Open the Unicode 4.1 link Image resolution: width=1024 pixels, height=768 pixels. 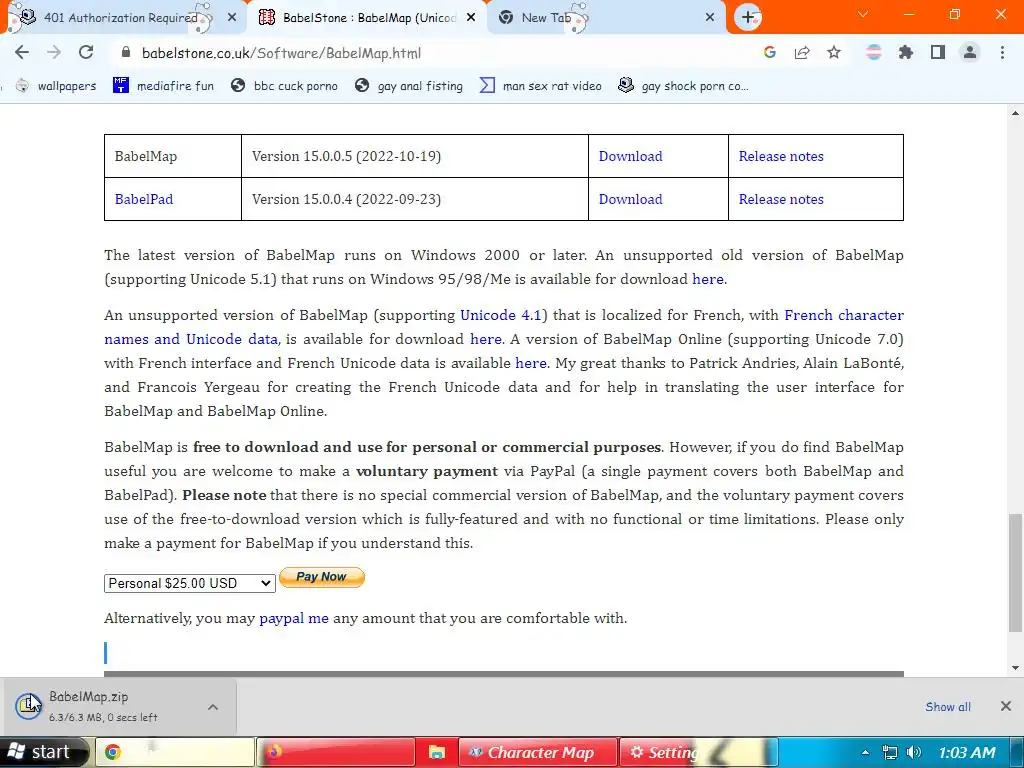501,315
